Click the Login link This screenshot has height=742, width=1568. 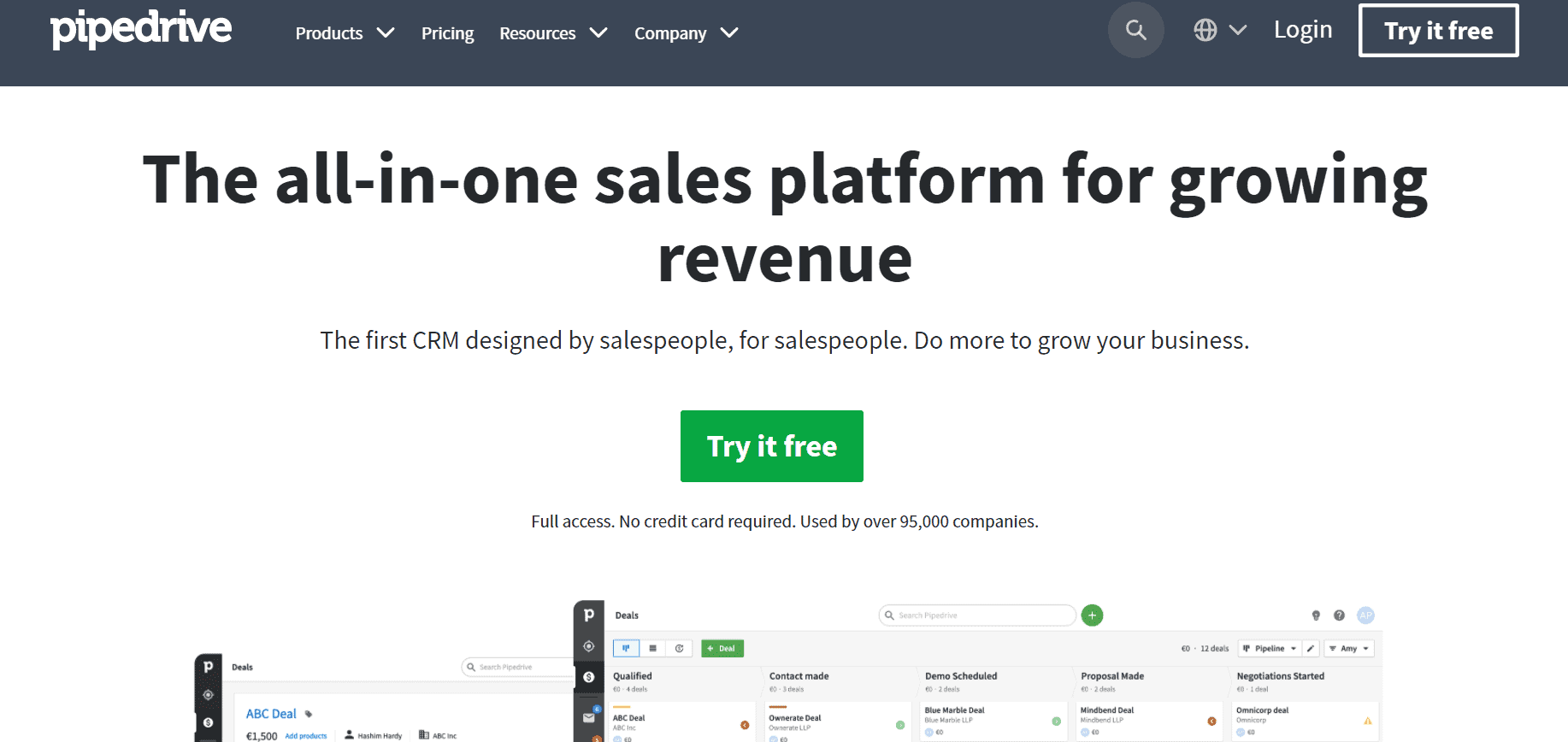pyautogui.click(x=1303, y=30)
